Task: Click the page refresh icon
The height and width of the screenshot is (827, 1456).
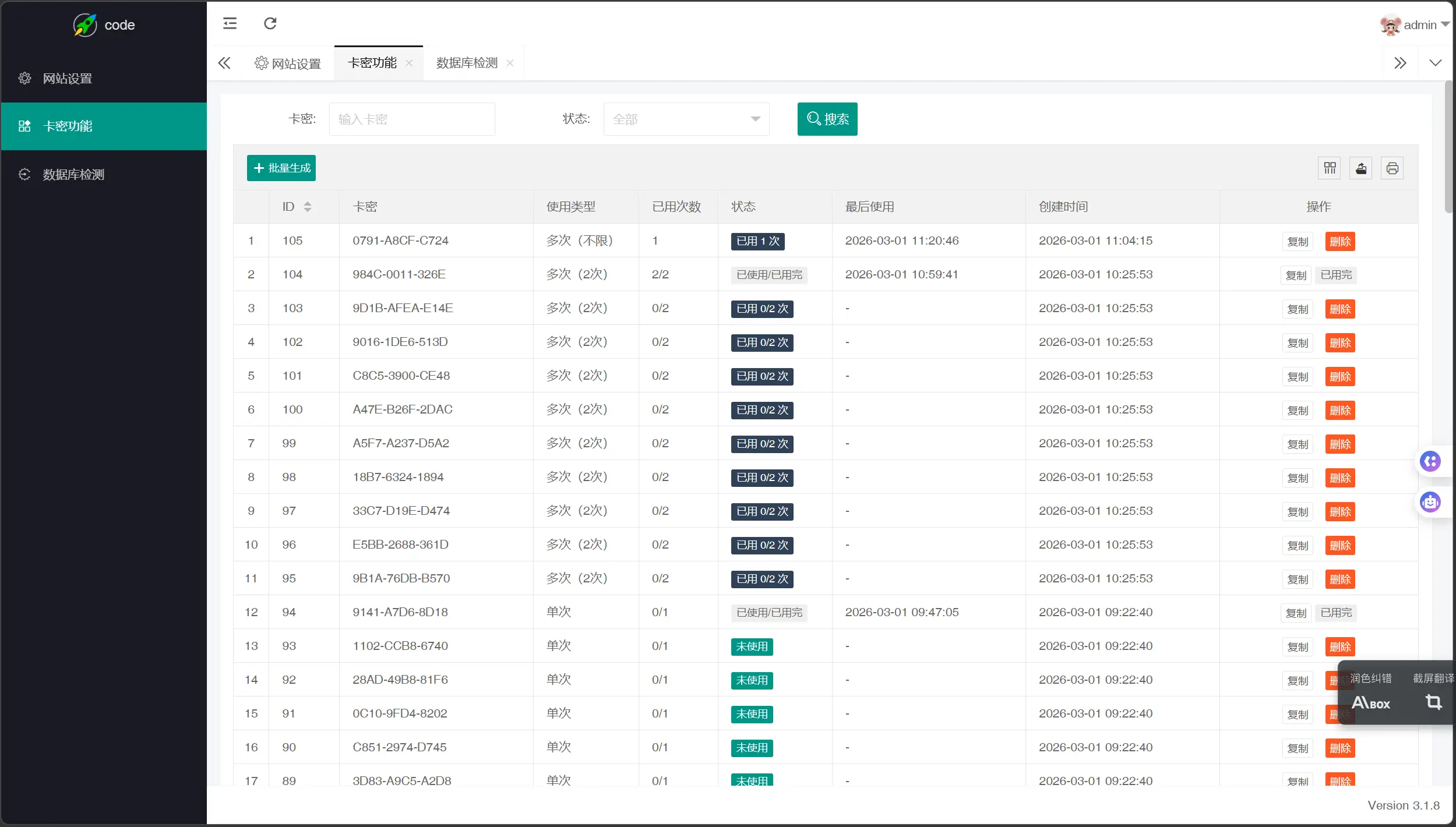Action: click(x=270, y=23)
